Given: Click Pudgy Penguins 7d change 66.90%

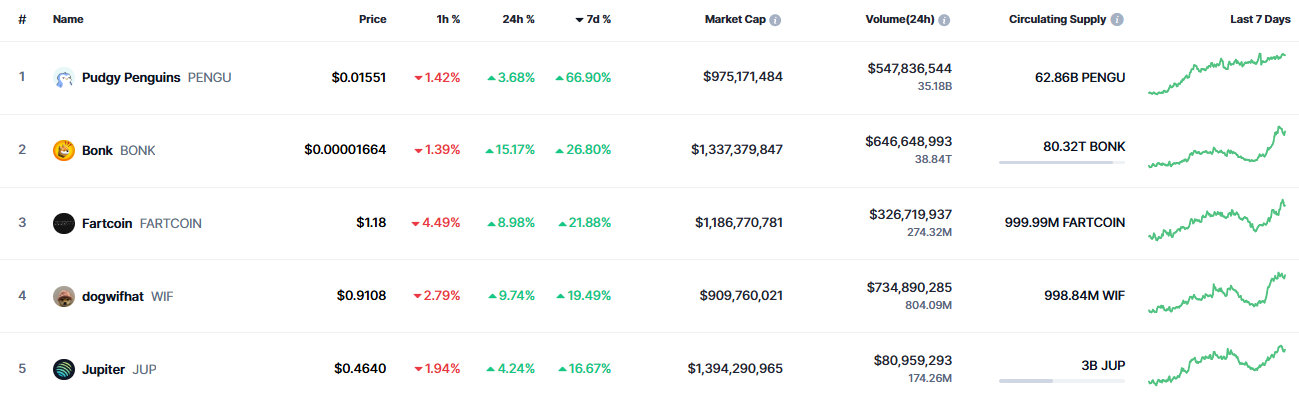Looking at the screenshot, I should tap(583, 77).
